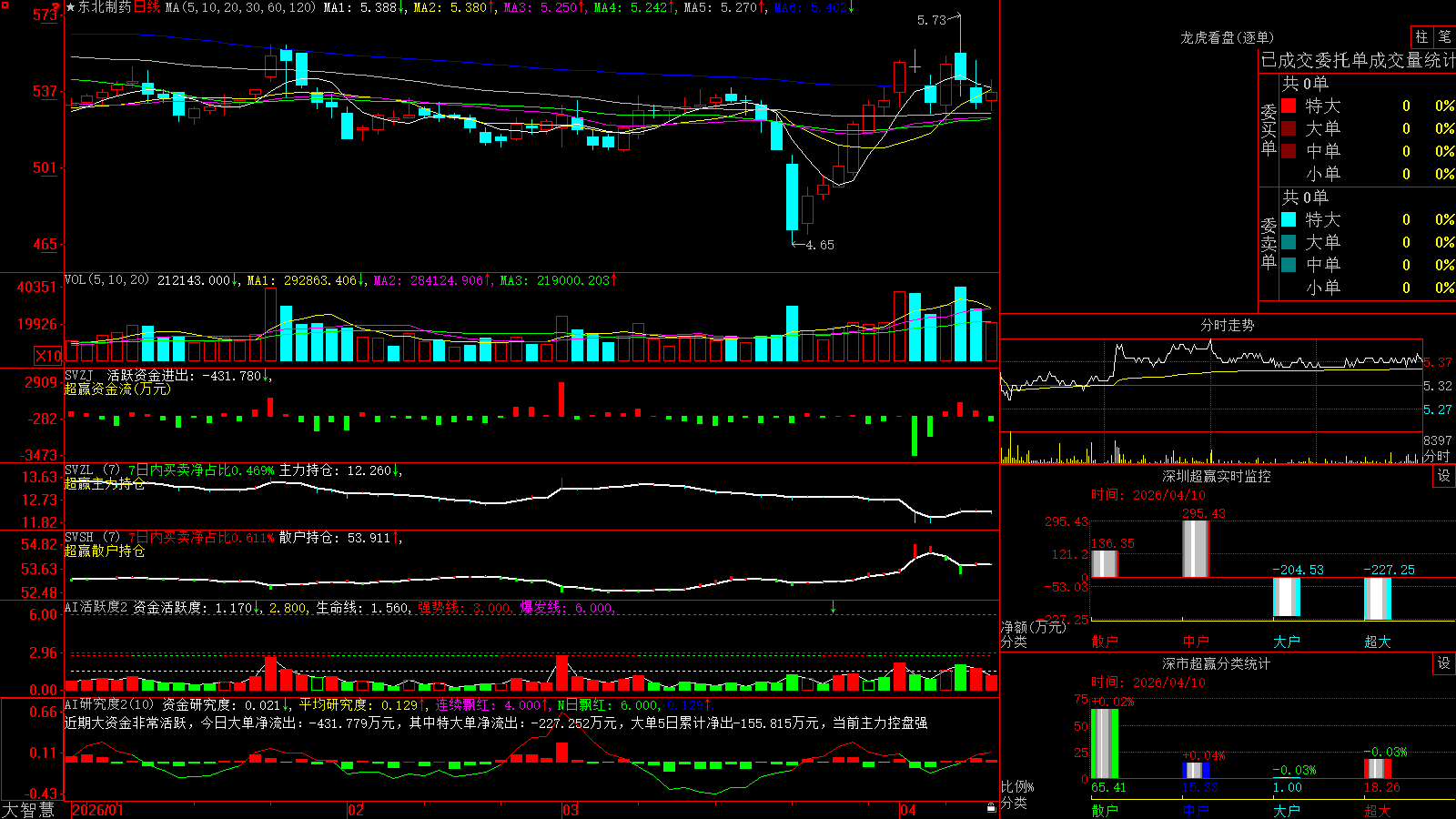Jump to the 03 month marker
The image size is (1456, 819).
571,810
